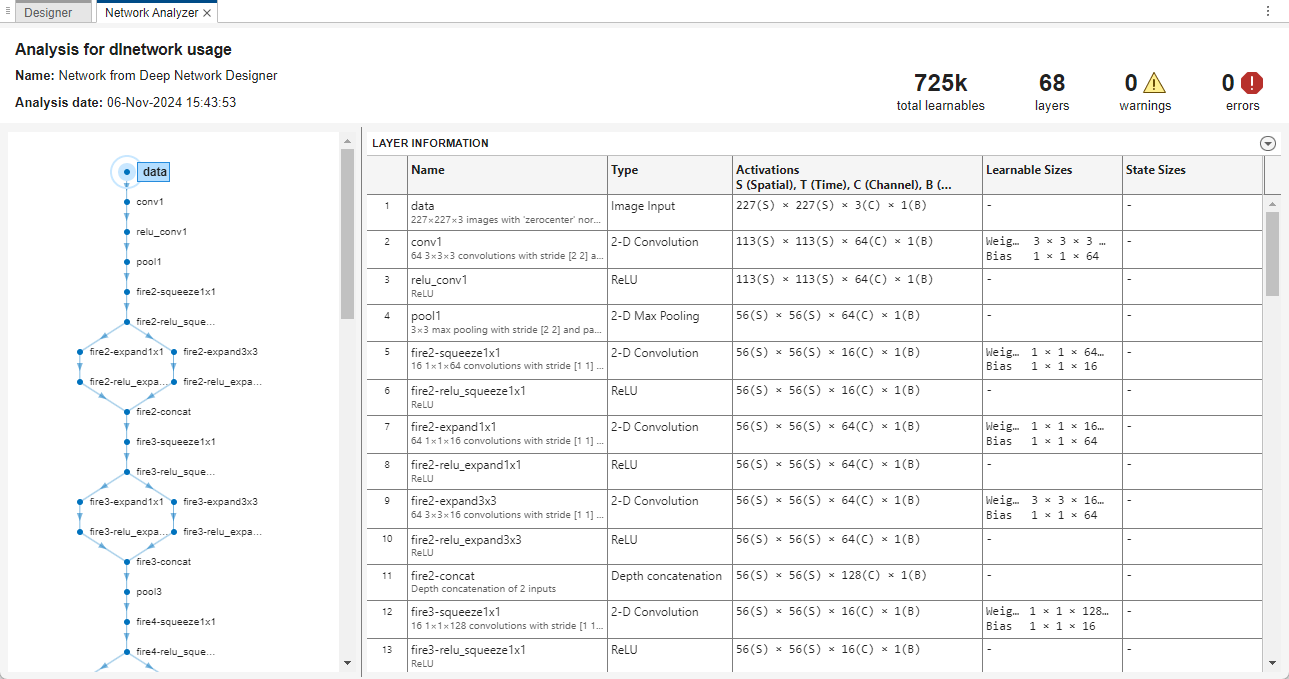Select fire2-squeeze1x1 row in table
Screen dimensions: 1289x679
[815, 360]
